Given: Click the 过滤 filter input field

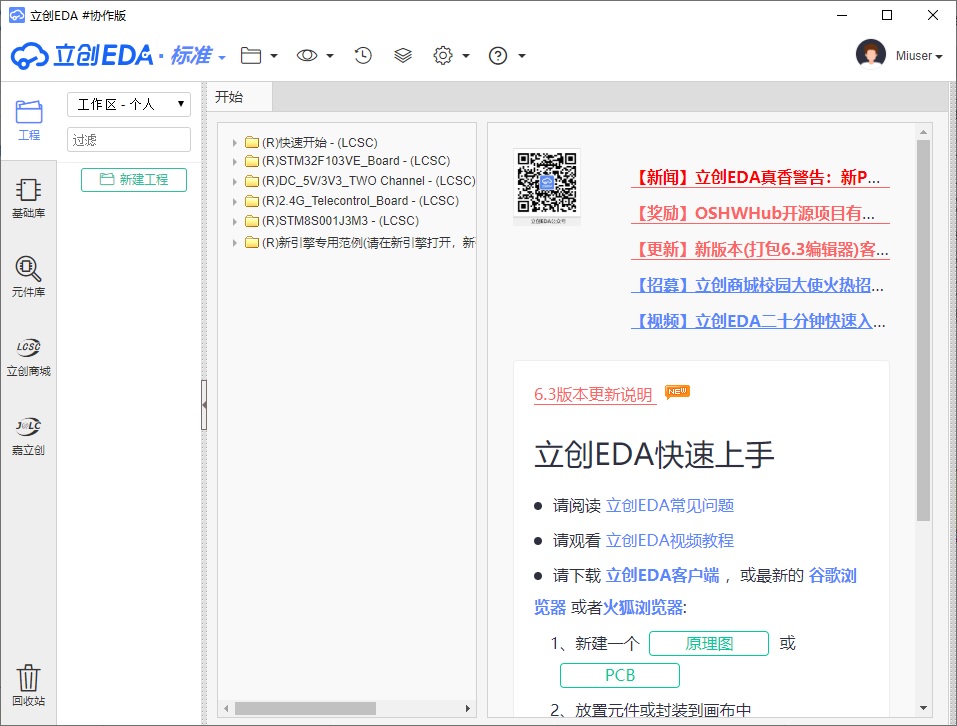Looking at the screenshot, I should tap(128, 140).
